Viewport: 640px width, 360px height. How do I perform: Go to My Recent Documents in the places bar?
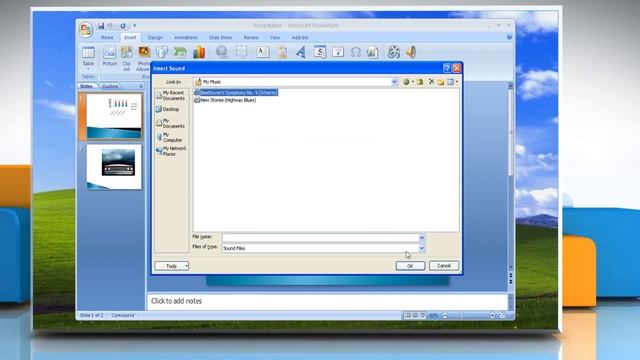click(x=171, y=96)
